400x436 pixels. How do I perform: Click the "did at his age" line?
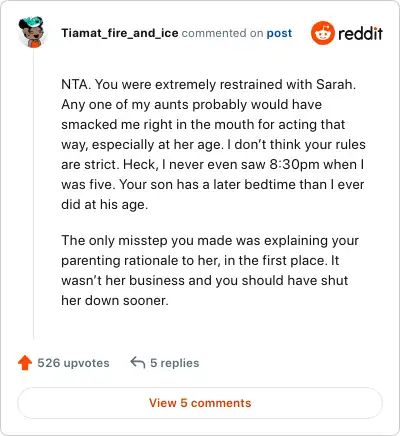coord(104,205)
